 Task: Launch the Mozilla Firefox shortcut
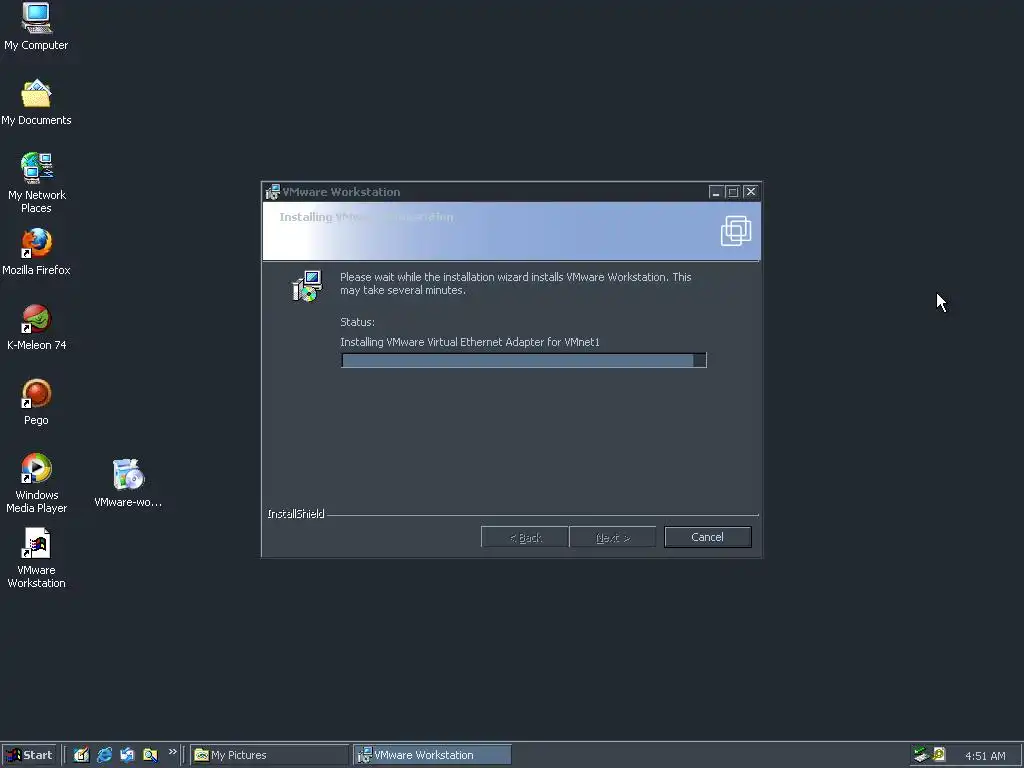point(36,251)
